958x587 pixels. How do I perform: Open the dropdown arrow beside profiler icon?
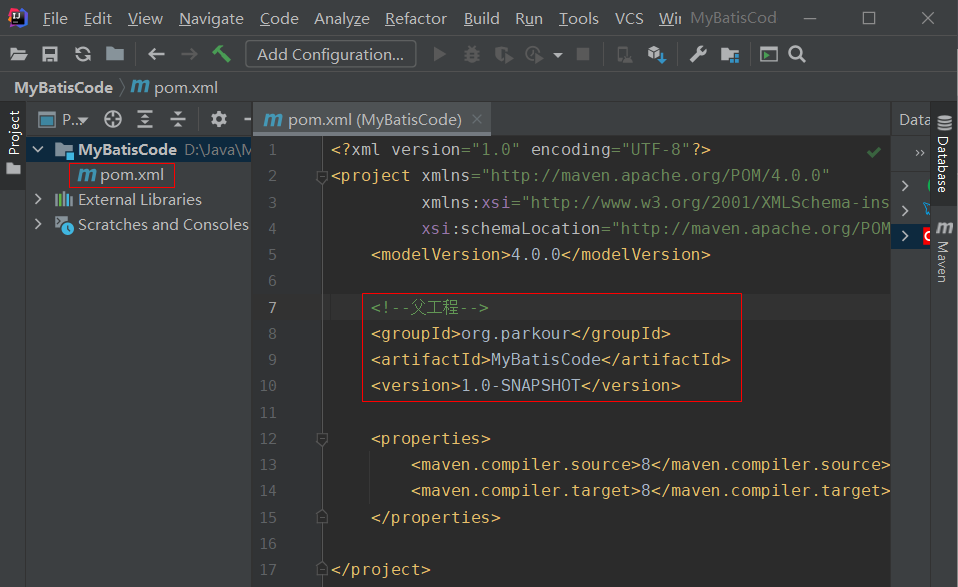558,55
